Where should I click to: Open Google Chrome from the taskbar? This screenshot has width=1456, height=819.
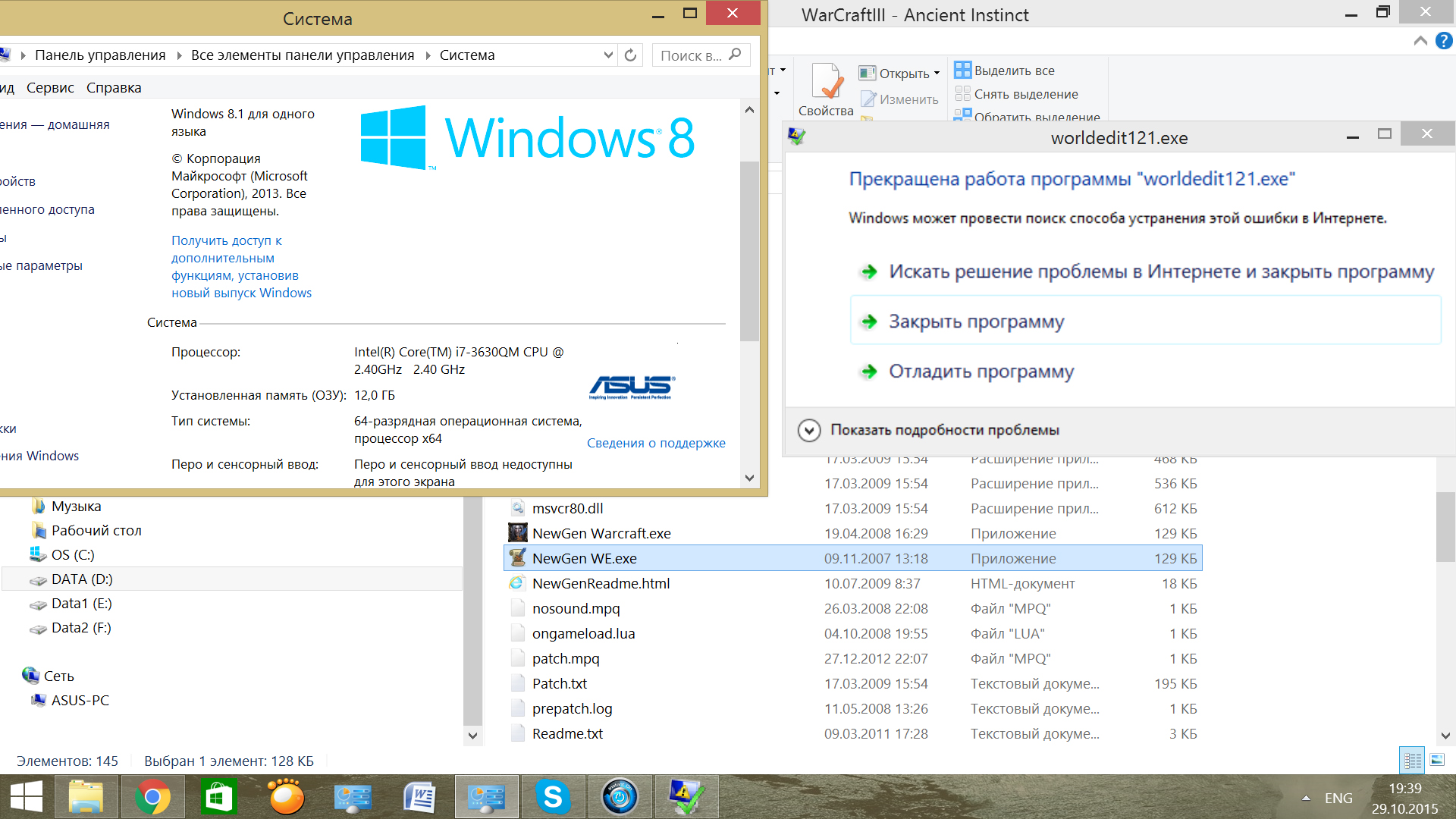coord(152,797)
